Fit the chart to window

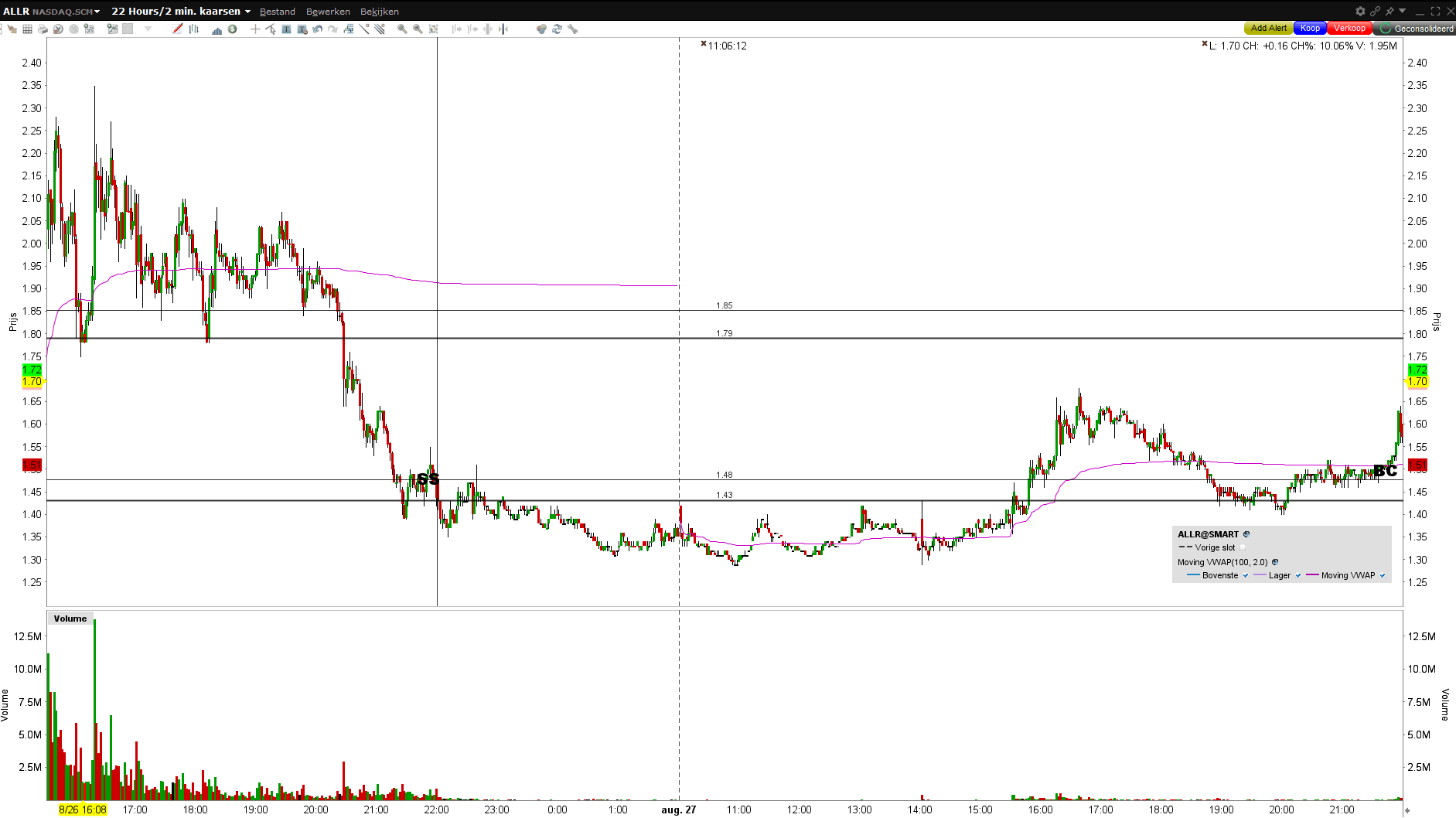pyautogui.click(x=433, y=29)
